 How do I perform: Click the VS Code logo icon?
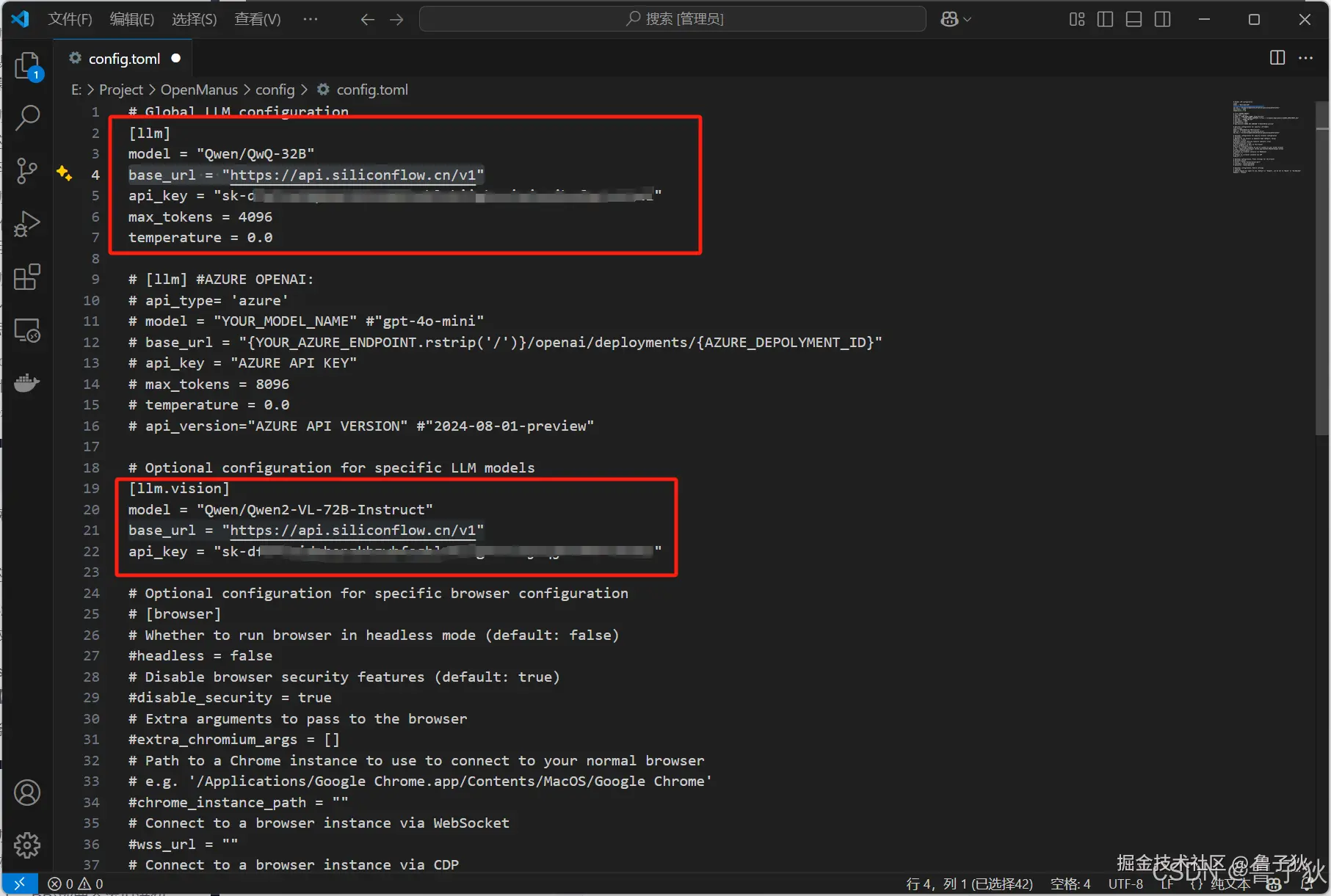pos(21,19)
